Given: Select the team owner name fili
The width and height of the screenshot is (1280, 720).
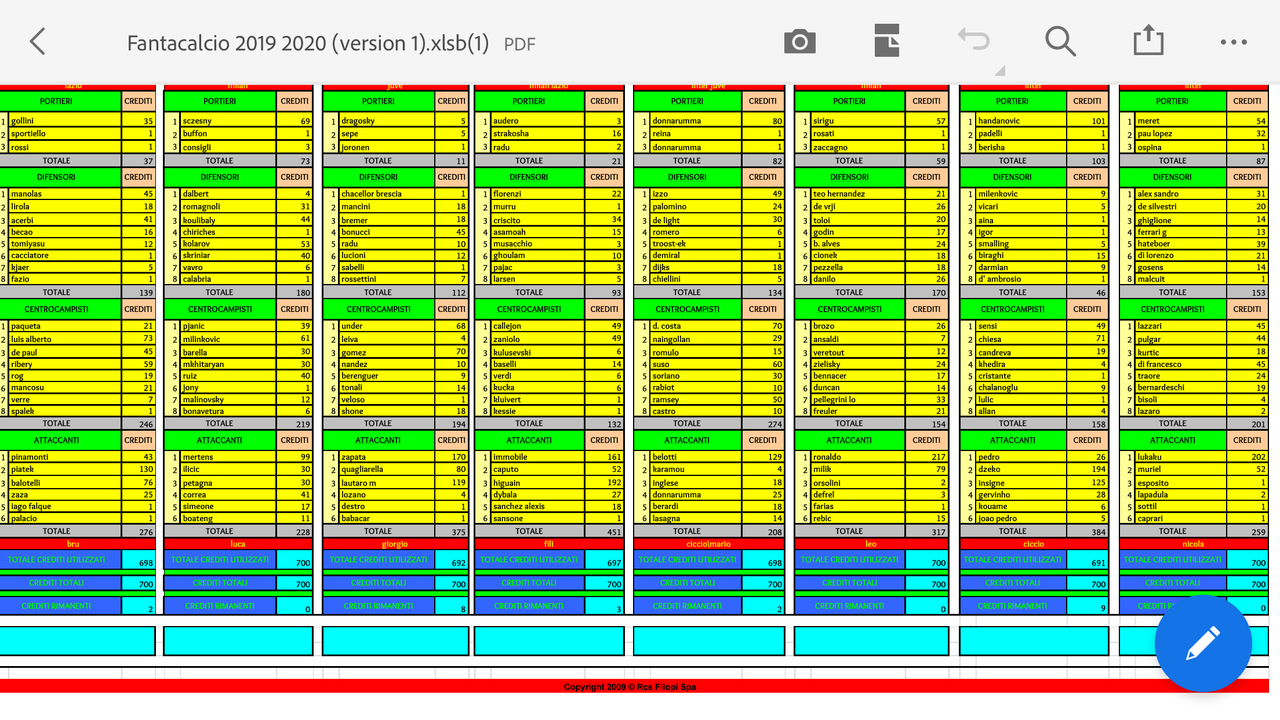Looking at the screenshot, I should tap(548, 544).
